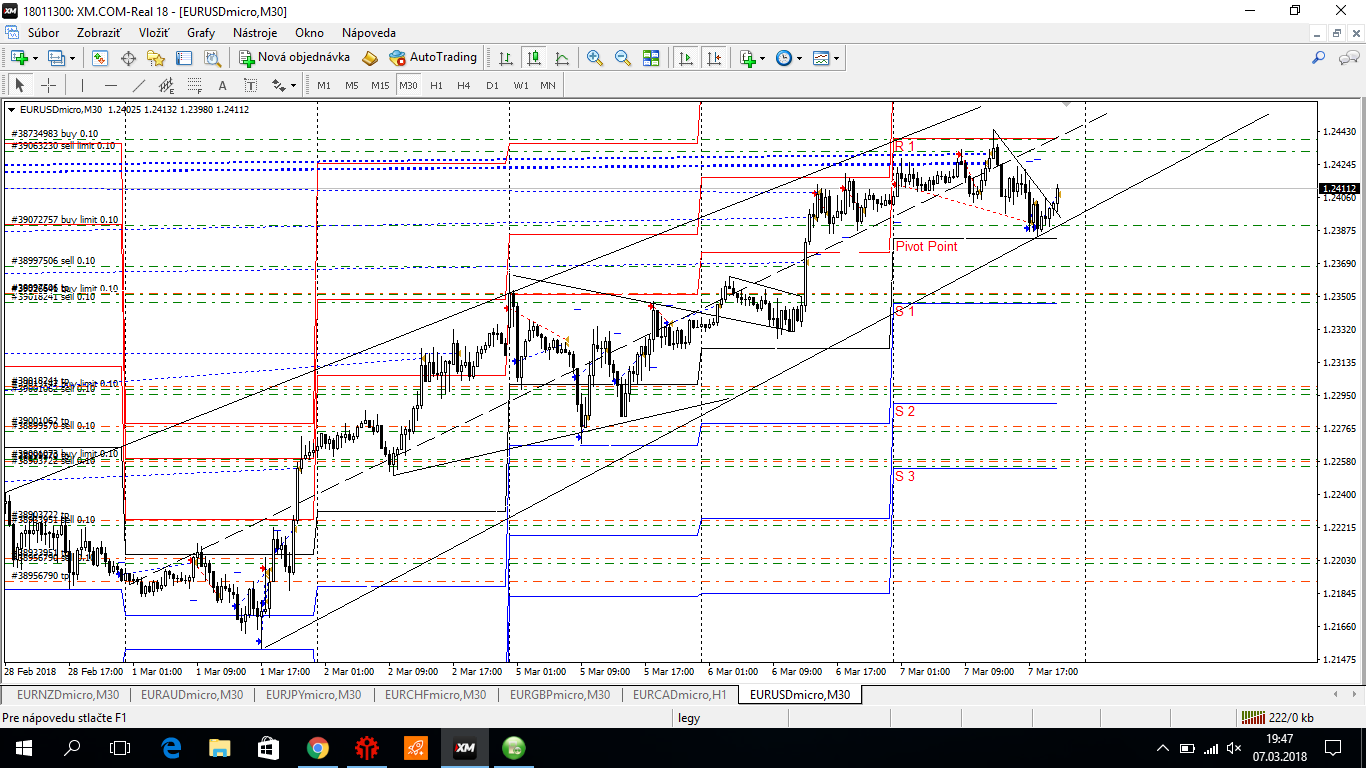Expand the arrows tool dropdown arrow
The width and height of the screenshot is (1366, 768).
click(293, 85)
